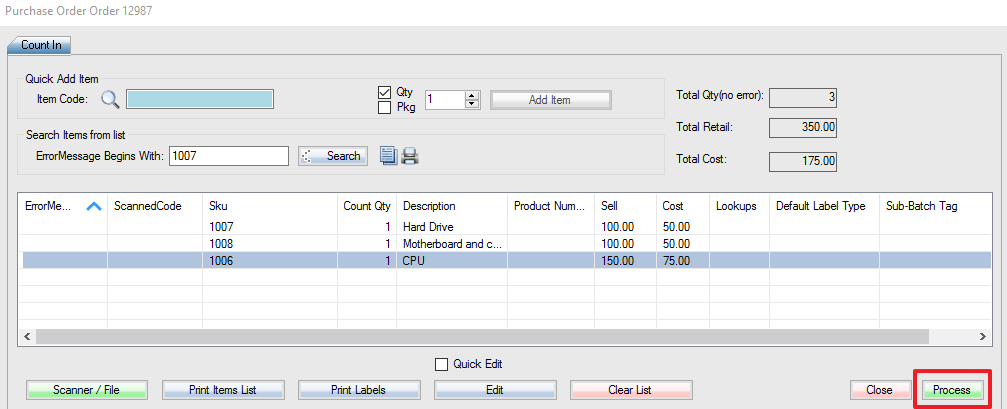Sort by ErrorMessage column header
The width and height of the screenshot is (1007, 409).
click(x=63, y=206)
